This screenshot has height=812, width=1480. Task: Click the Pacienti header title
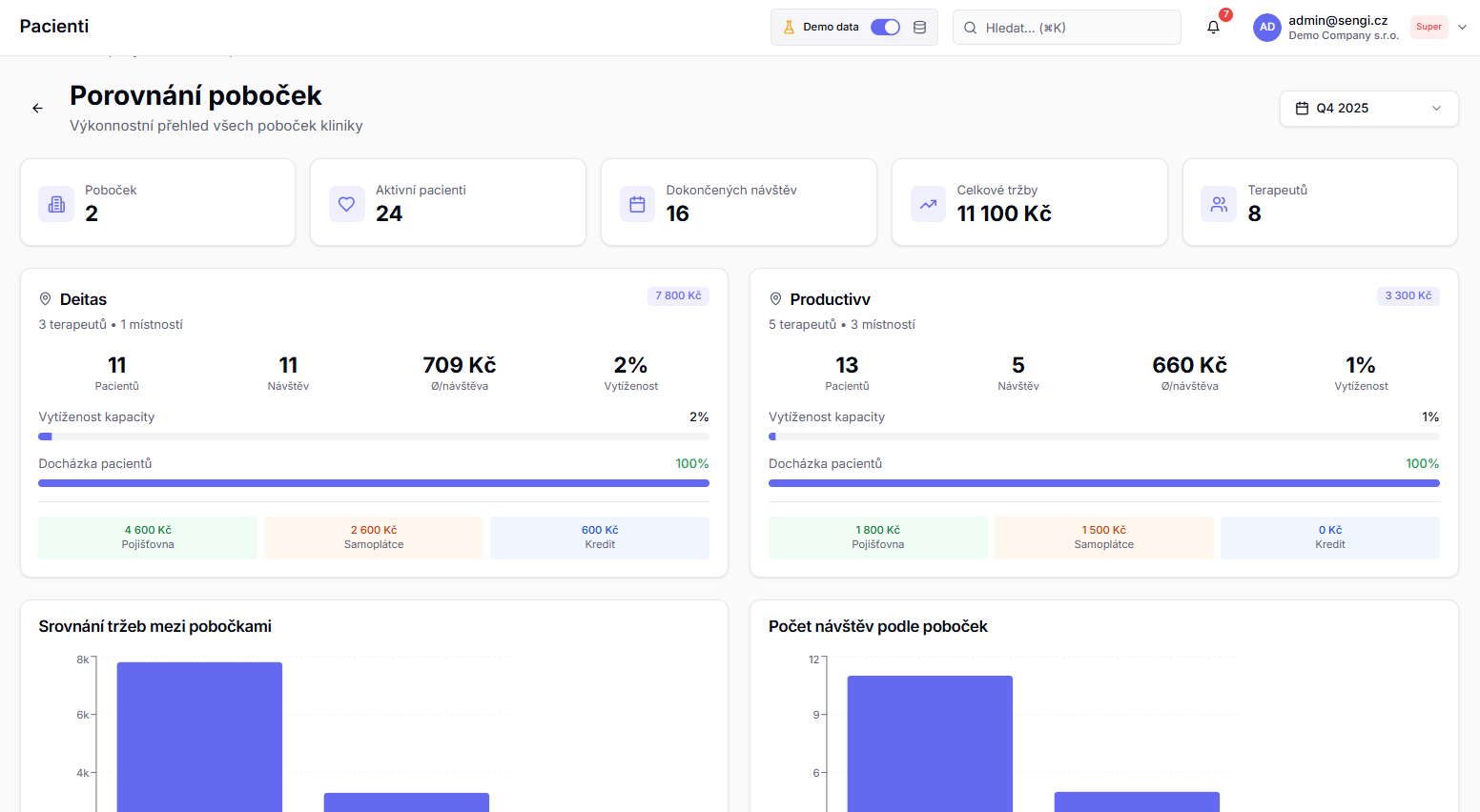[54, 27]
